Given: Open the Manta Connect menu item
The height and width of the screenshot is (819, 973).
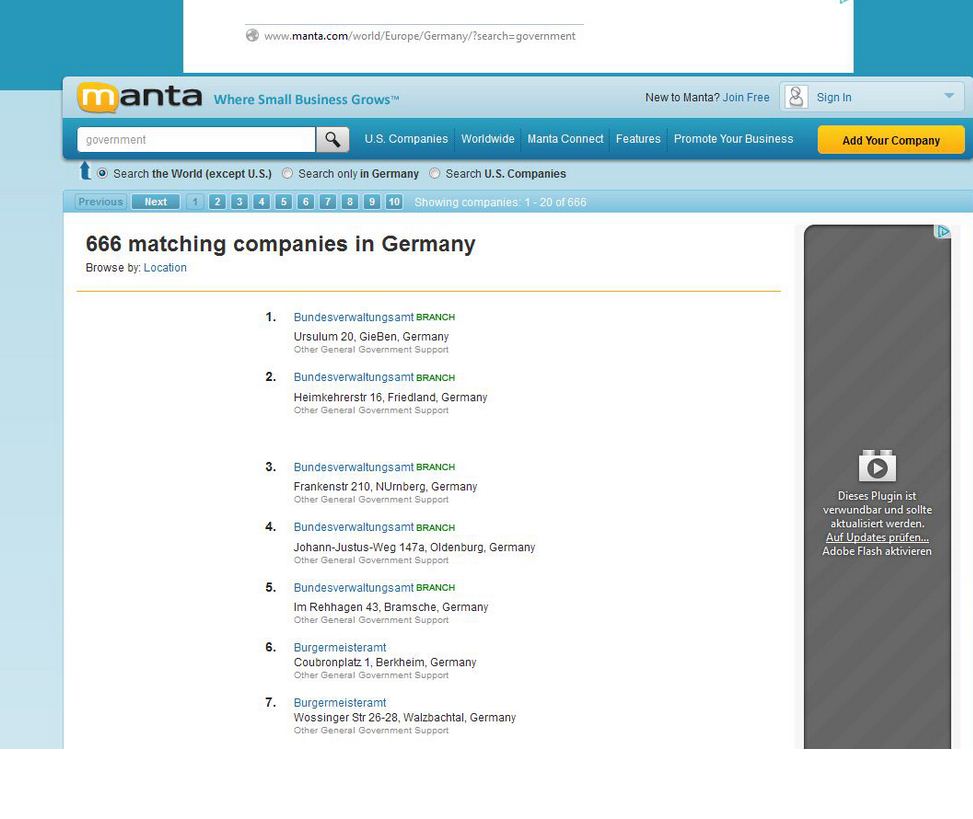Looking at the screenshot, I should point(565,139).
